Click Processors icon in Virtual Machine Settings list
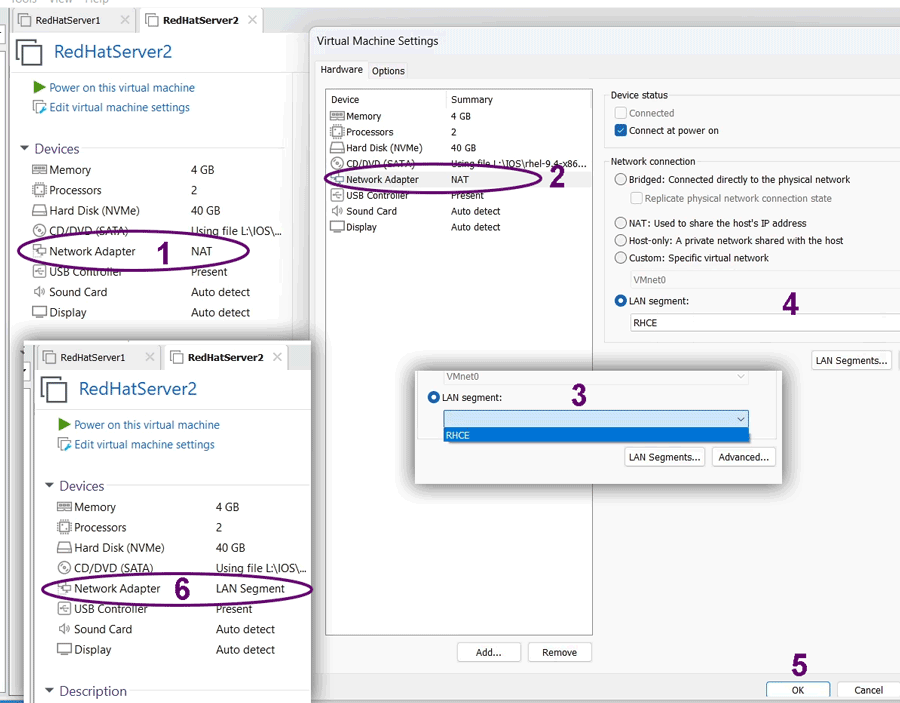The image size is (900, 703). 337,131
